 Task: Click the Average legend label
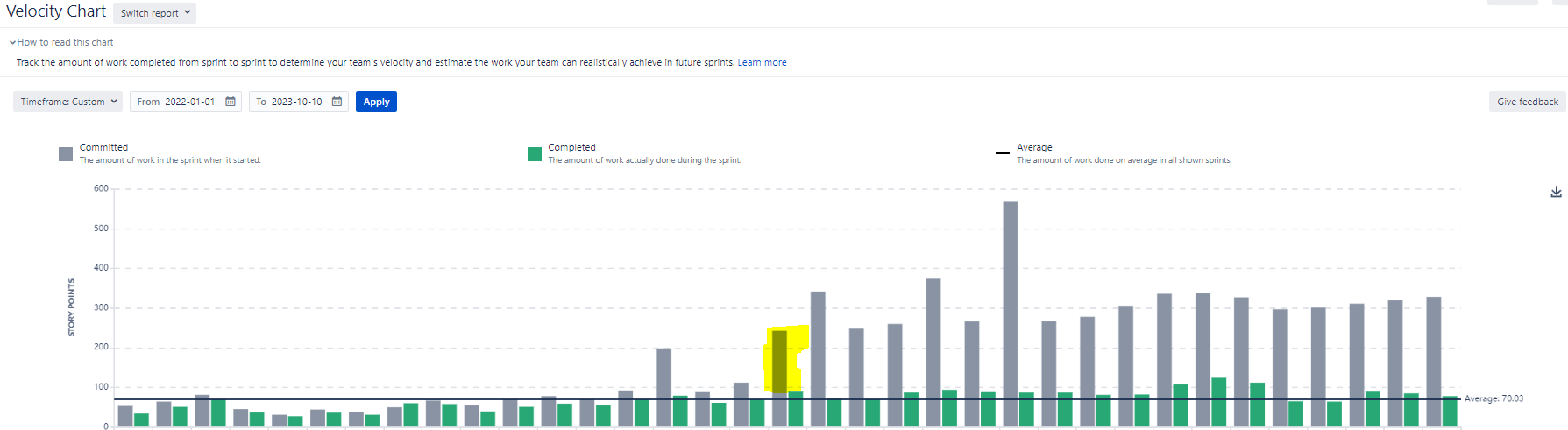coord(1034,147)
